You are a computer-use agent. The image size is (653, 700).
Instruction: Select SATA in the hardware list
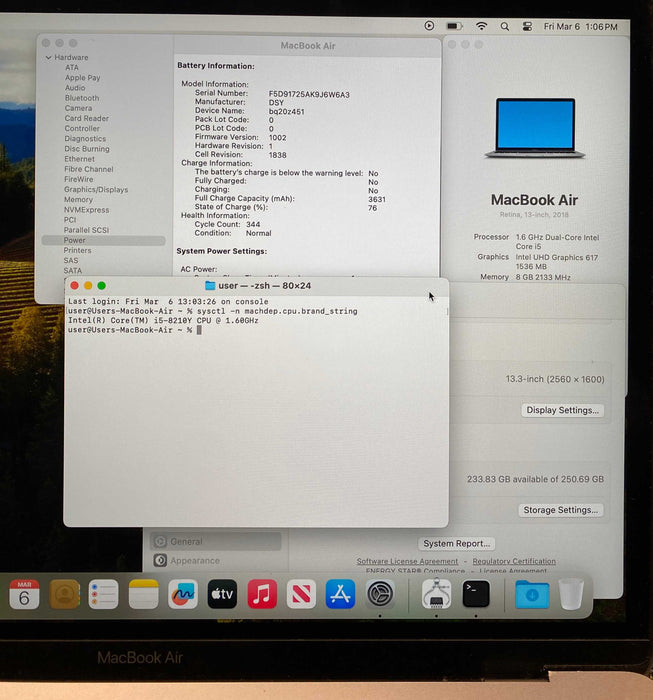click(72, 271)
